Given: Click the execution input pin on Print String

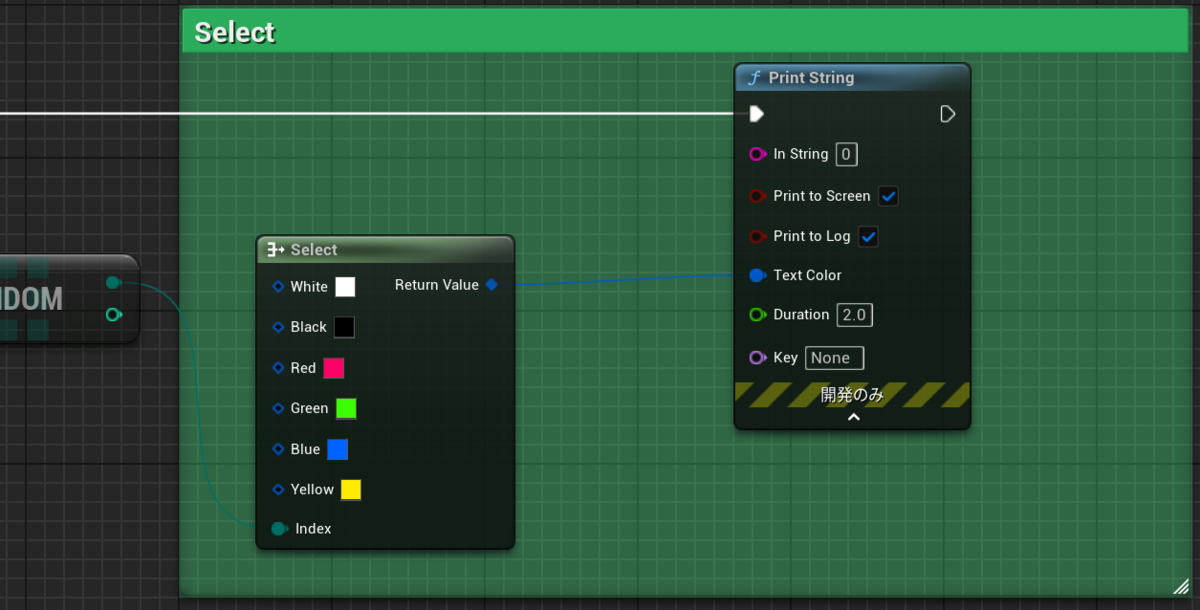Looking at the screenshot, I should (756, 114).
